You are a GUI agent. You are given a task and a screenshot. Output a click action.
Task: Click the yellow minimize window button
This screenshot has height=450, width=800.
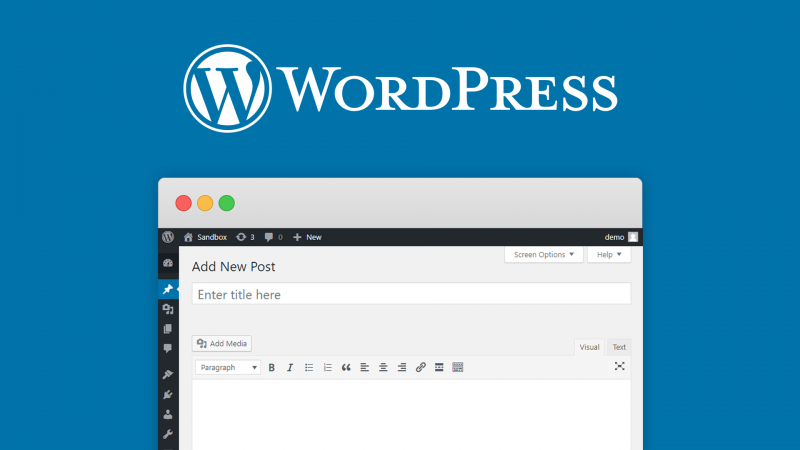pos(205,203)
